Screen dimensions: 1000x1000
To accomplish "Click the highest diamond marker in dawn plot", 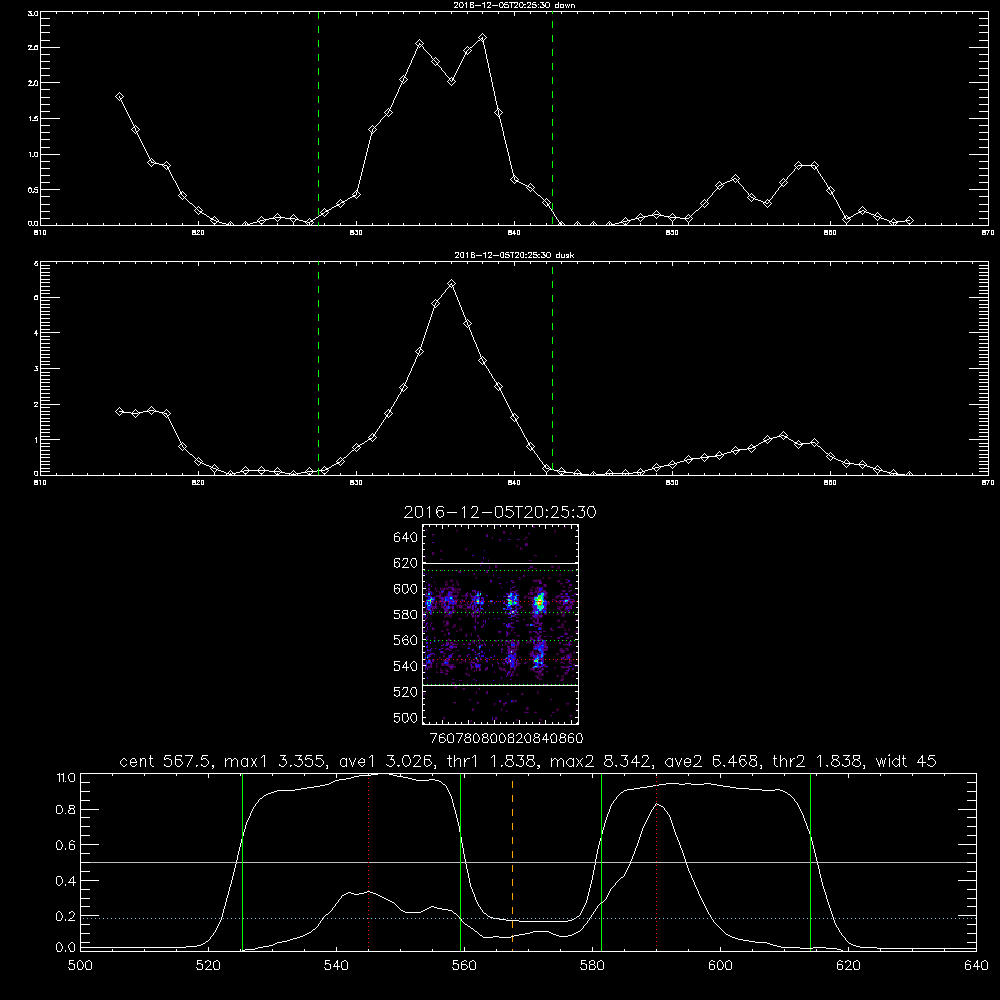I will (x=482, y=38).
